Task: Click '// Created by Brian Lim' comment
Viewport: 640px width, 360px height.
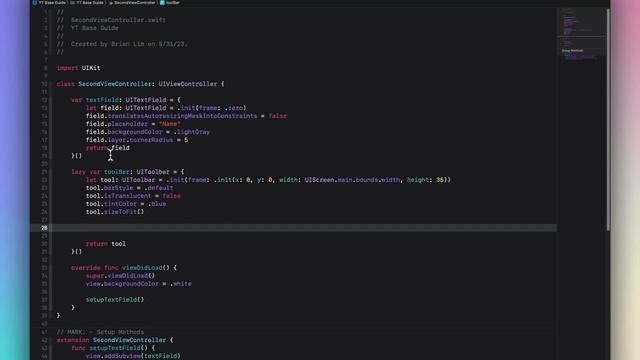Action: coord(122,44)
